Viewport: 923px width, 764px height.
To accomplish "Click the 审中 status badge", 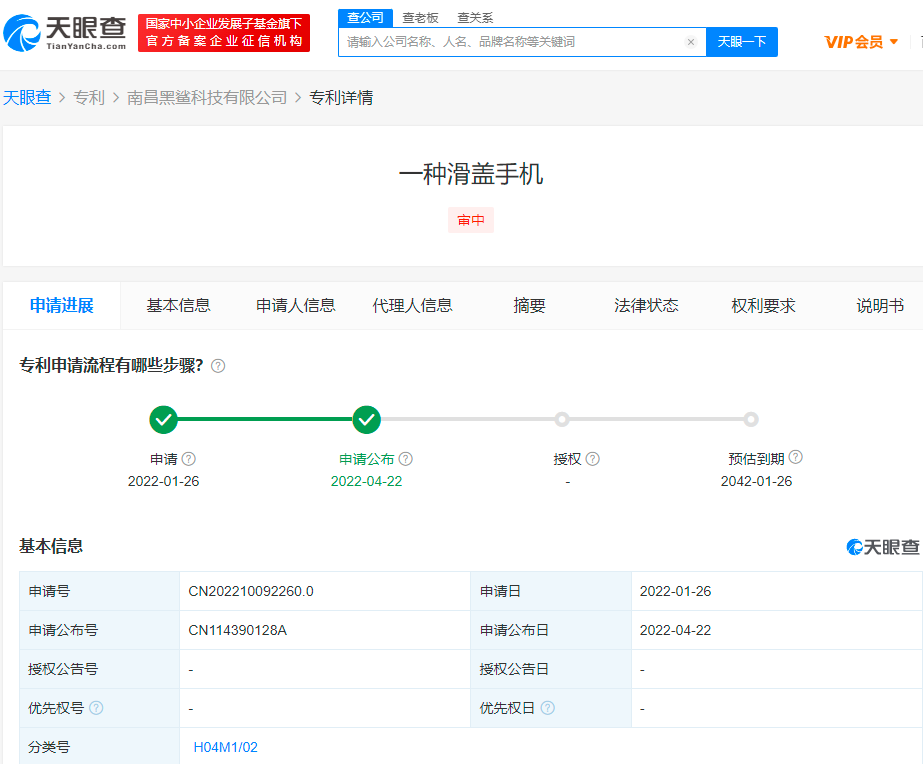I will pos(471,220).
